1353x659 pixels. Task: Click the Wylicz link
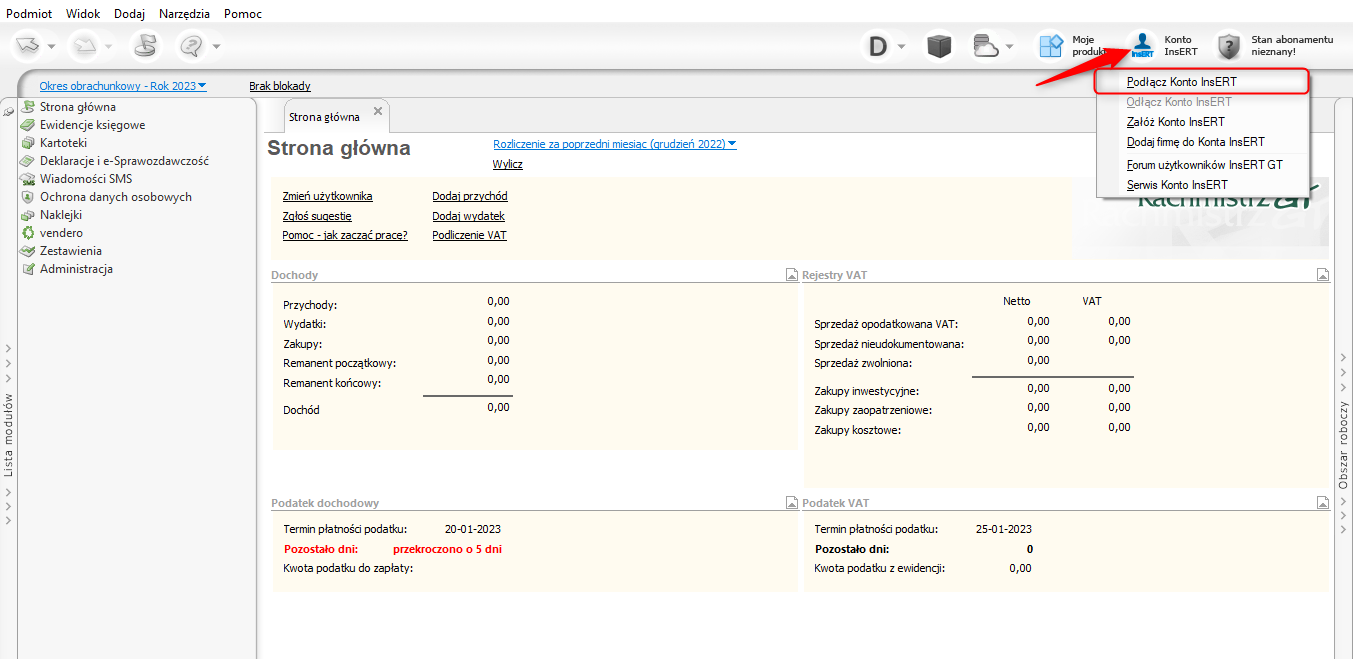tap(508, 164)
